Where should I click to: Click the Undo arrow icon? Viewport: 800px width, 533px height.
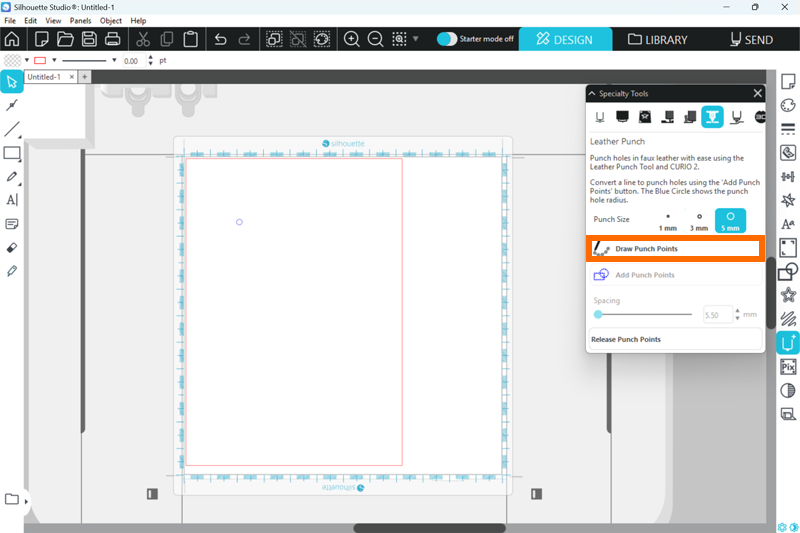[220, 40]
